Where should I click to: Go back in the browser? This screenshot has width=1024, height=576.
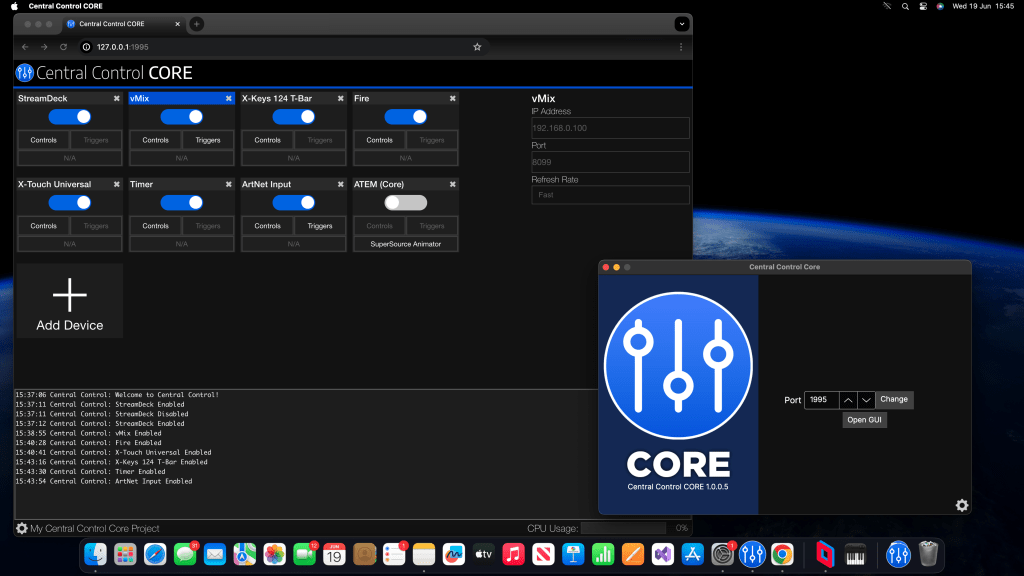tap(25, 47)
